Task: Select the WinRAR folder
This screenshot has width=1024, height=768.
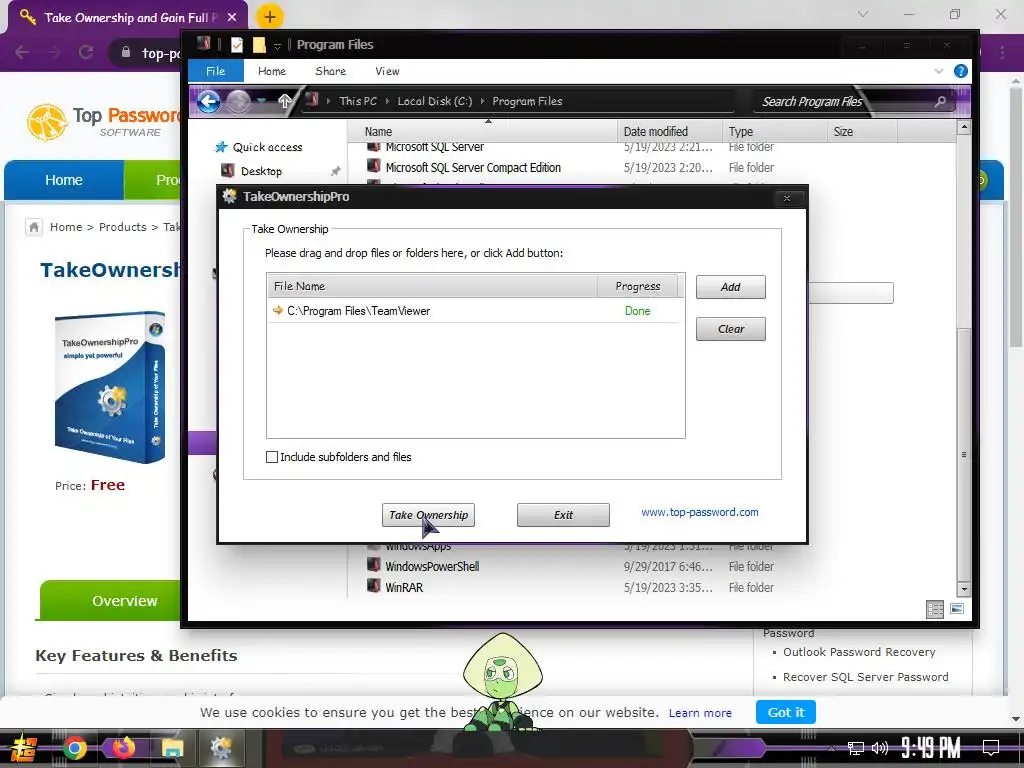Action: pos(404,588)
